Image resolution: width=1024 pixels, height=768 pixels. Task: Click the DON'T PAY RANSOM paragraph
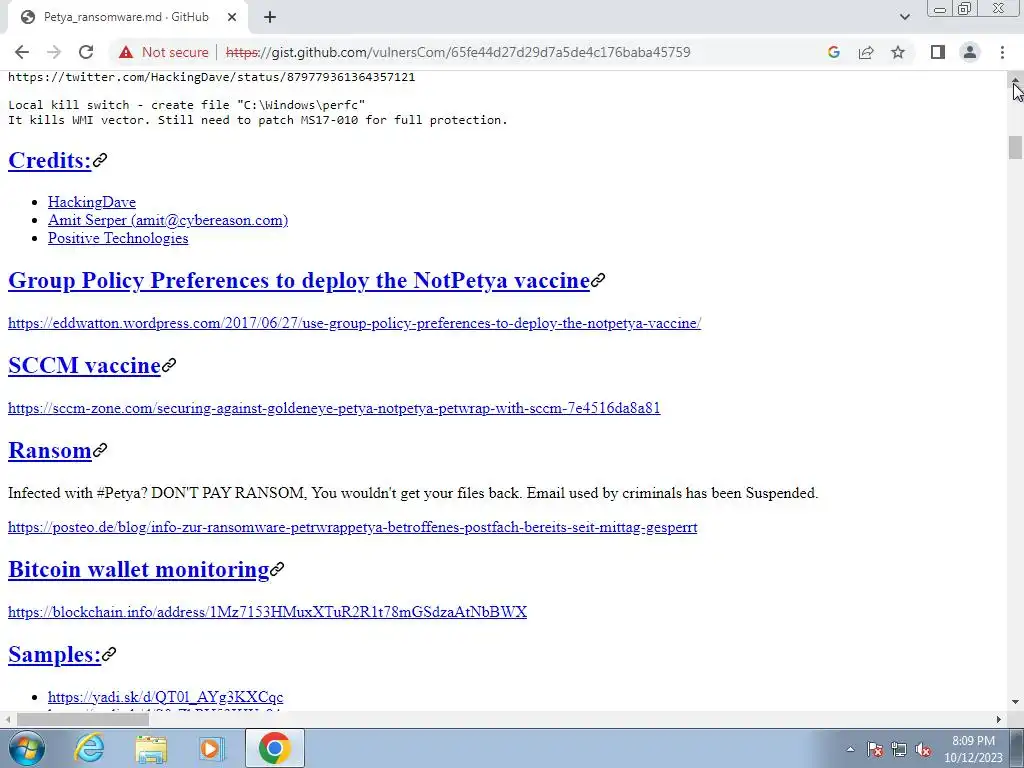[413, 493]
